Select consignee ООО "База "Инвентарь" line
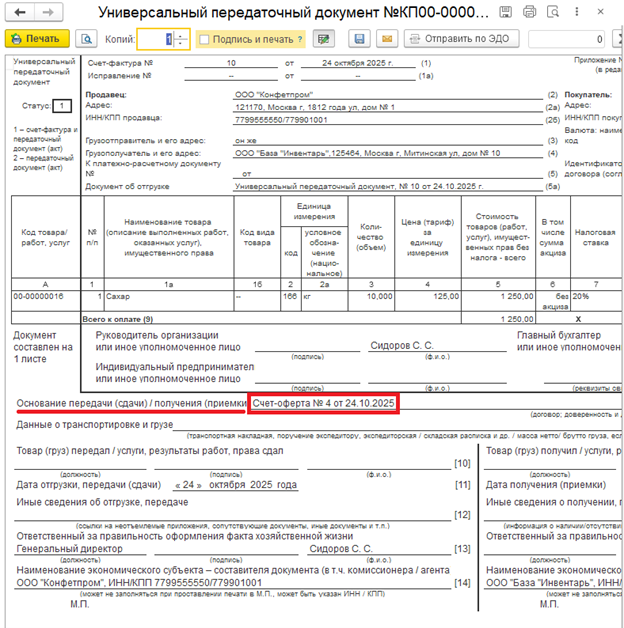Screen dimensions: 624x628 click(368, 153)
